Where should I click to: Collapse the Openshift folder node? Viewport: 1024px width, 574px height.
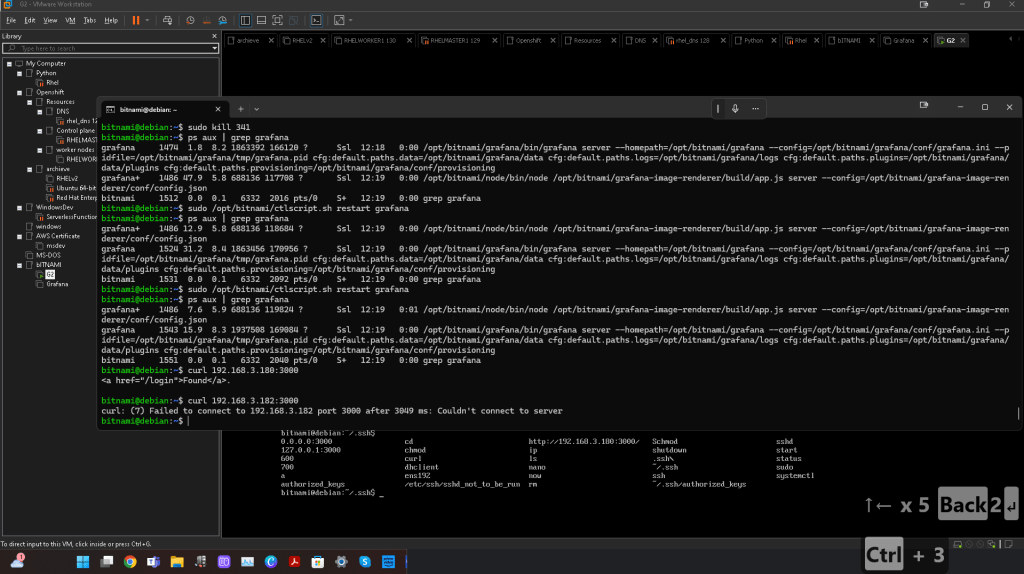click(20, 93)
